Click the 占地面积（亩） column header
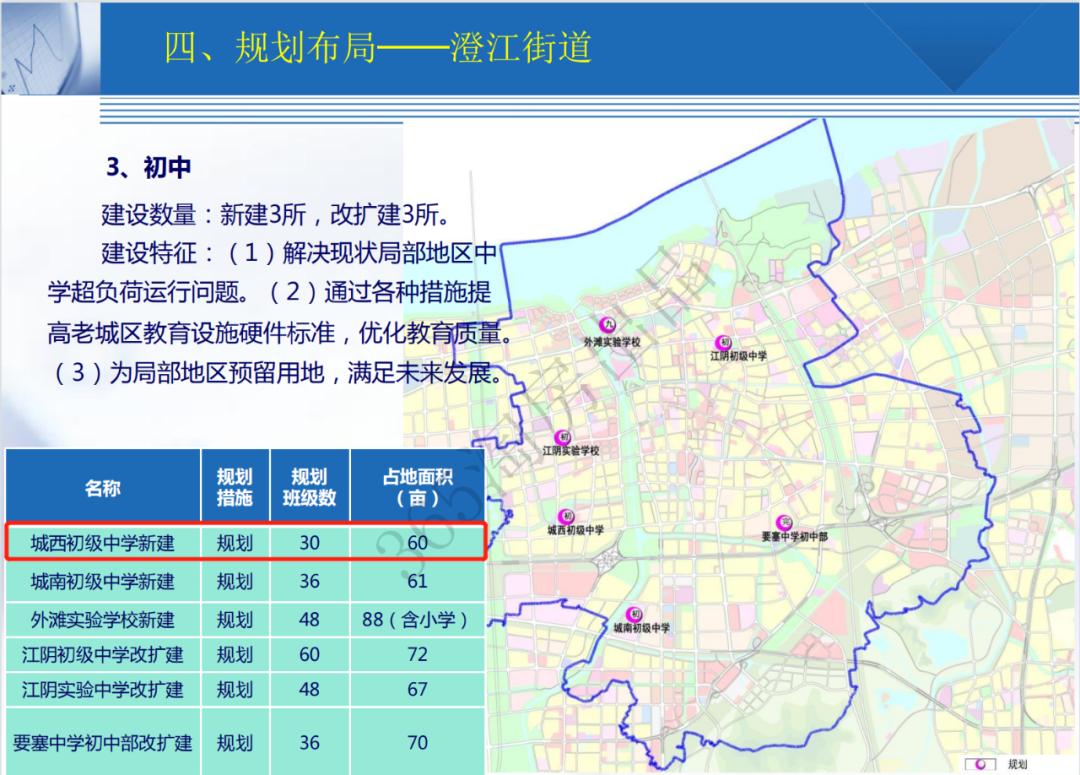The width and height of the screenshot is (1080, 775). coord(417,488)
